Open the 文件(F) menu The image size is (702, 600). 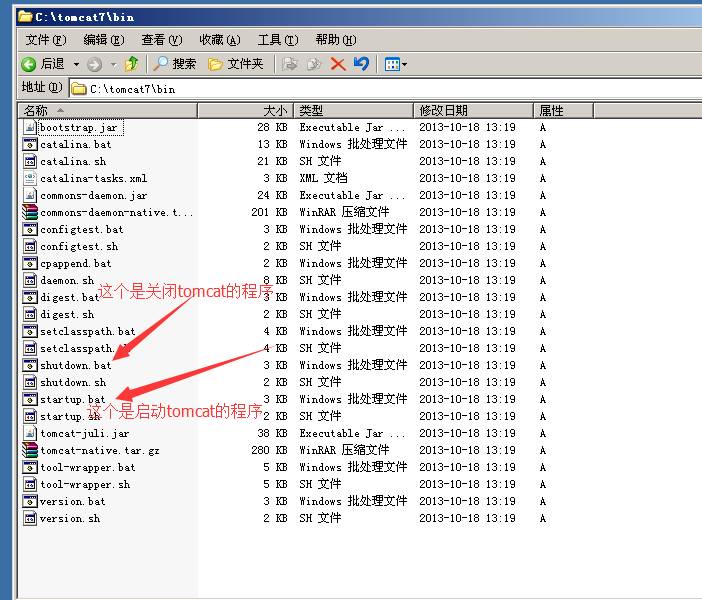click(46, 40)
